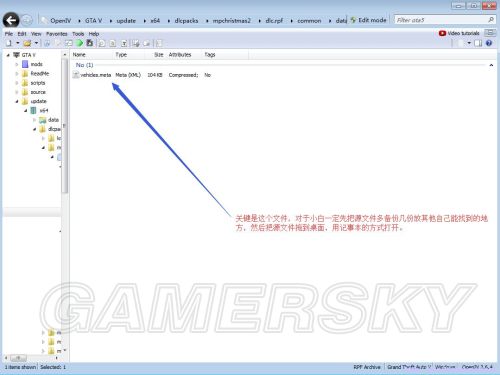This screenshot has width=500, height=375.
Task: Open the View menu
Action: [x=36, y=34]
